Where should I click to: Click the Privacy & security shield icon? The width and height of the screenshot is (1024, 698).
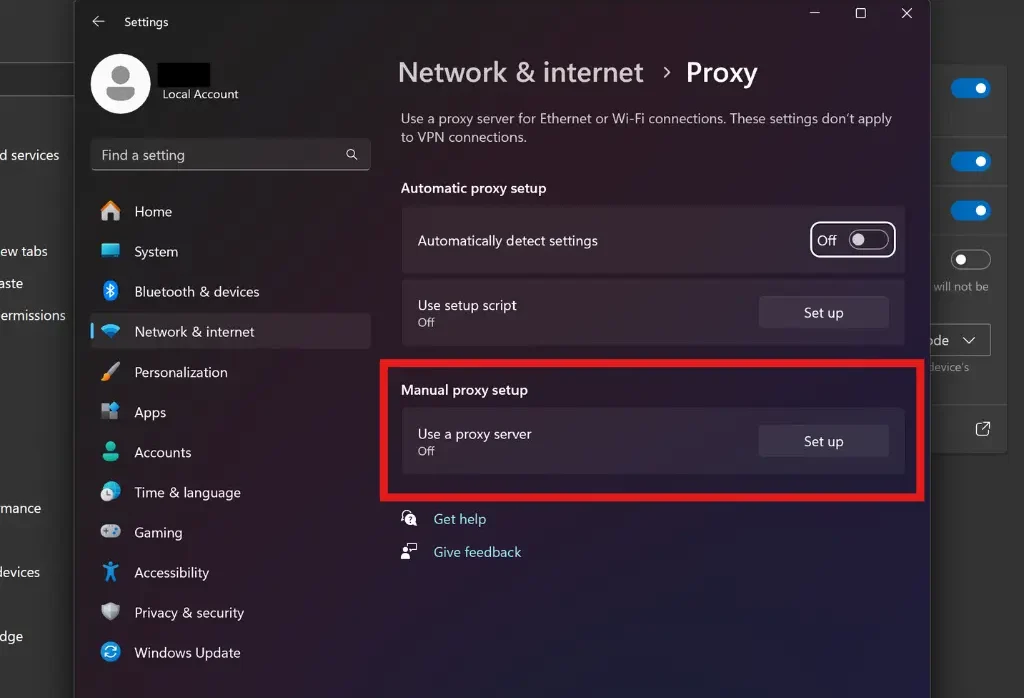[110, 612]
